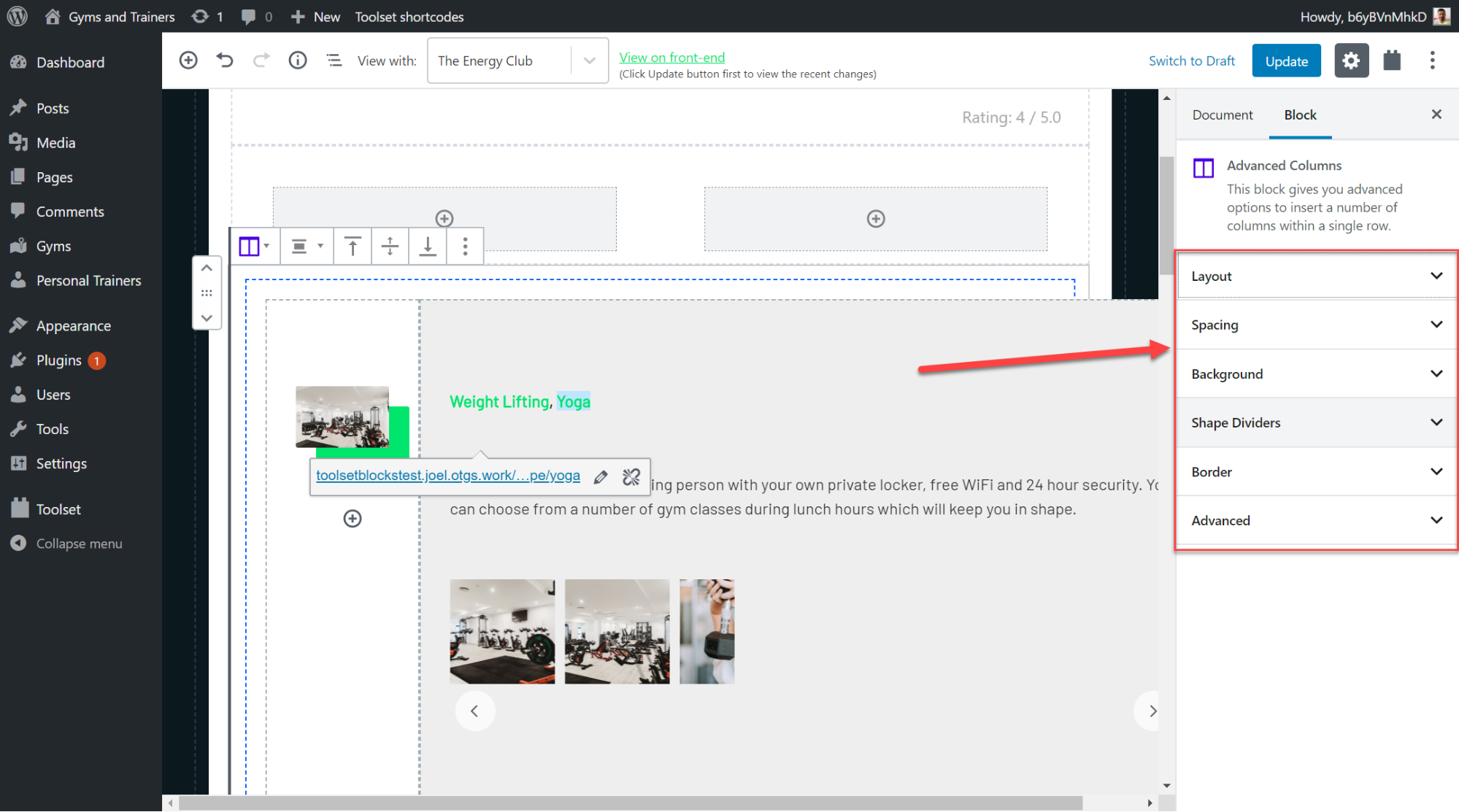Open the document outline list view
This screenshot has height=812, width=1459.
(x=334, y=61)
